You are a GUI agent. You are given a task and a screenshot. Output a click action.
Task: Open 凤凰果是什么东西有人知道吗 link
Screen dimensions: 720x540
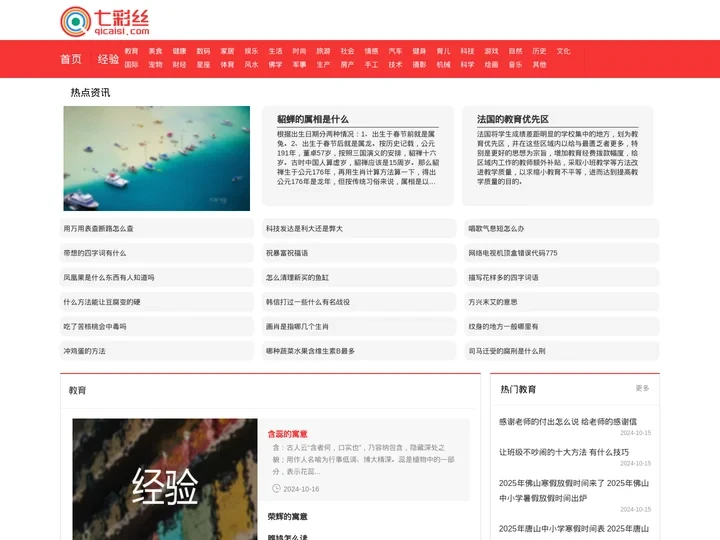click(109, 277)
